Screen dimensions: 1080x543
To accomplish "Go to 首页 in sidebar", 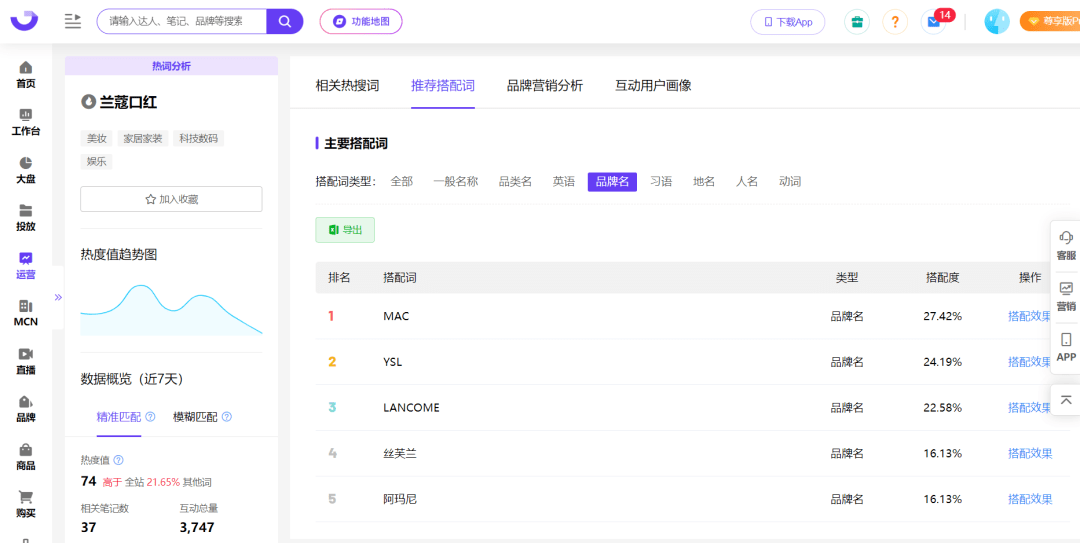I will tap(25, 75).
